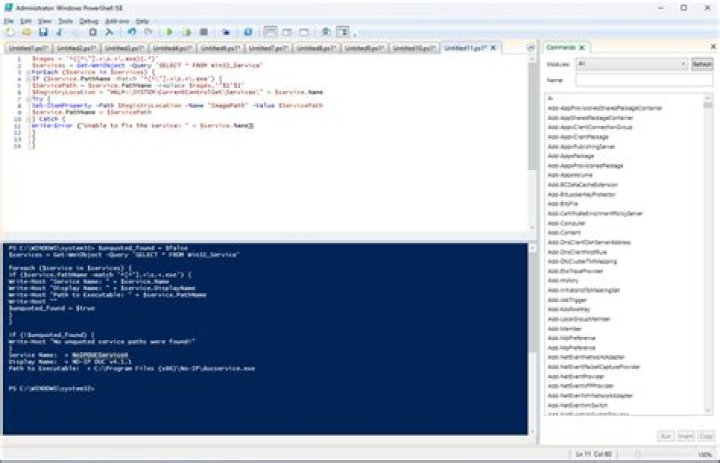
Task: Cut selection using the scissors icon
Action: 60,32
